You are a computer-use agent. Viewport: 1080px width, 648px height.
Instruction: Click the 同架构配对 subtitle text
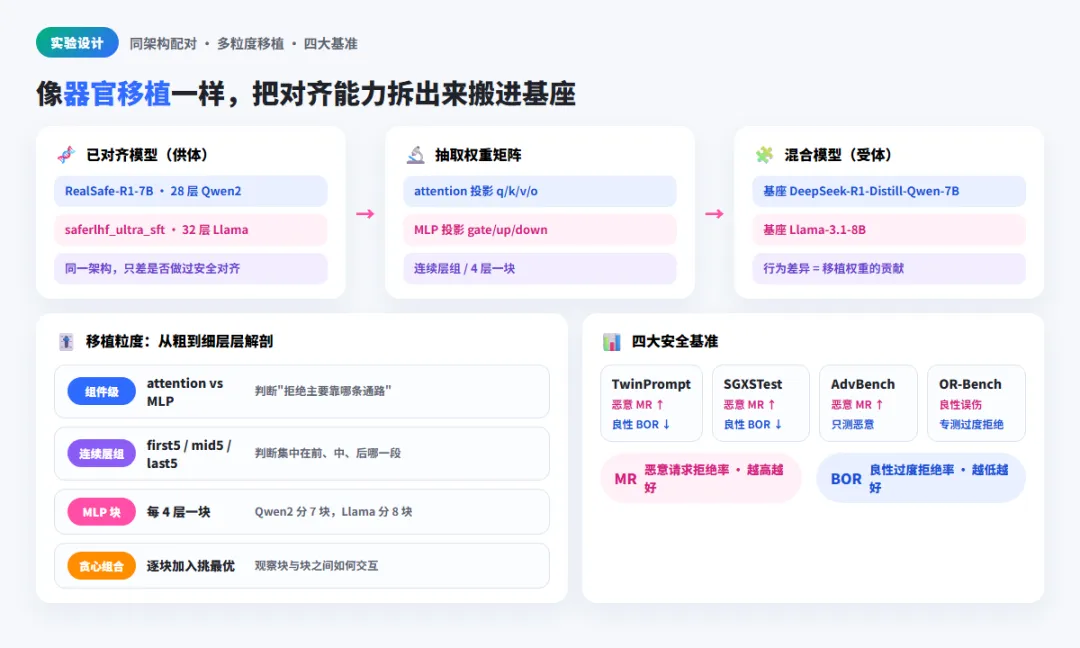[163, 43]
